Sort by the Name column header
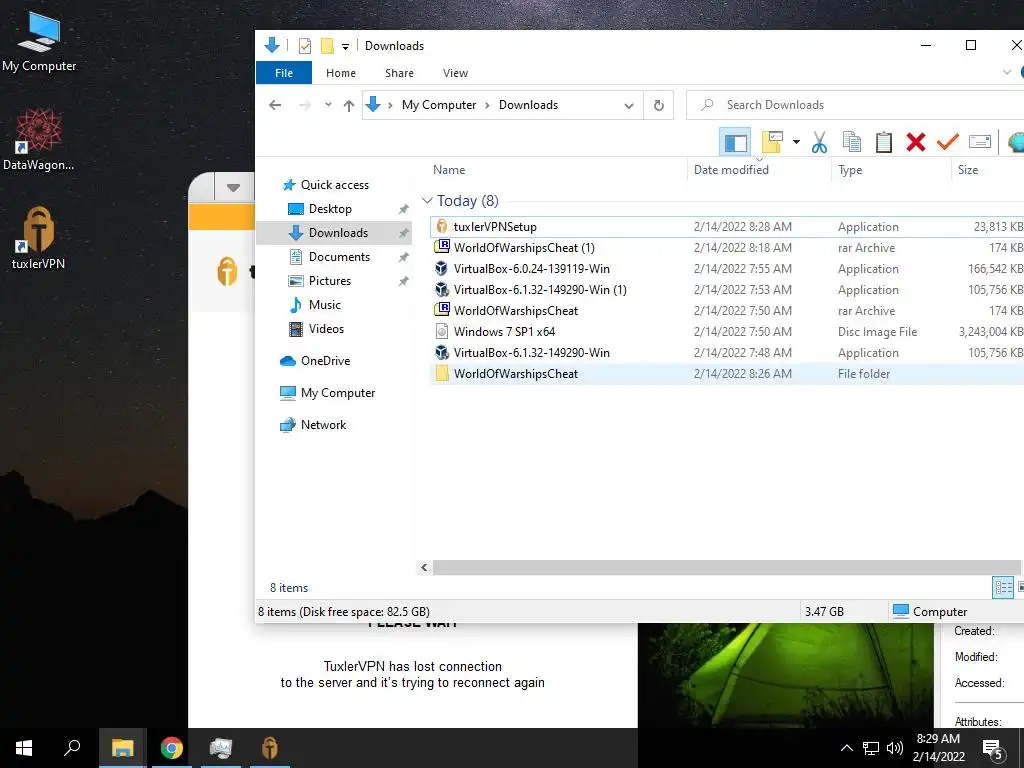Viewport: 1024px width, 768px height. pyautogui.click(x=449, y=170)
